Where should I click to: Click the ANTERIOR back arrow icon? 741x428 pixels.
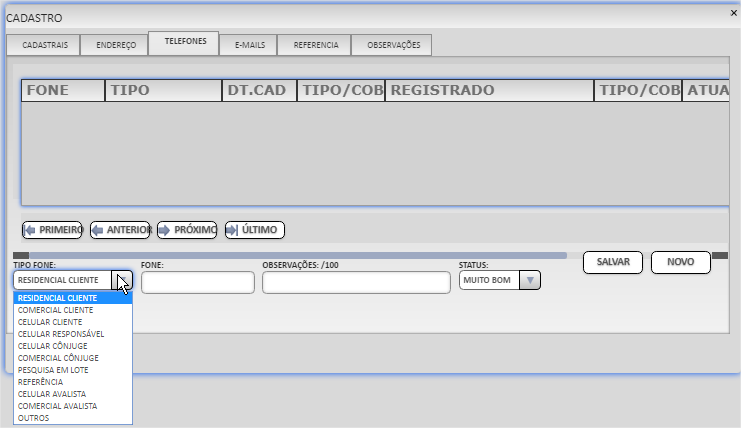point(98,230)
